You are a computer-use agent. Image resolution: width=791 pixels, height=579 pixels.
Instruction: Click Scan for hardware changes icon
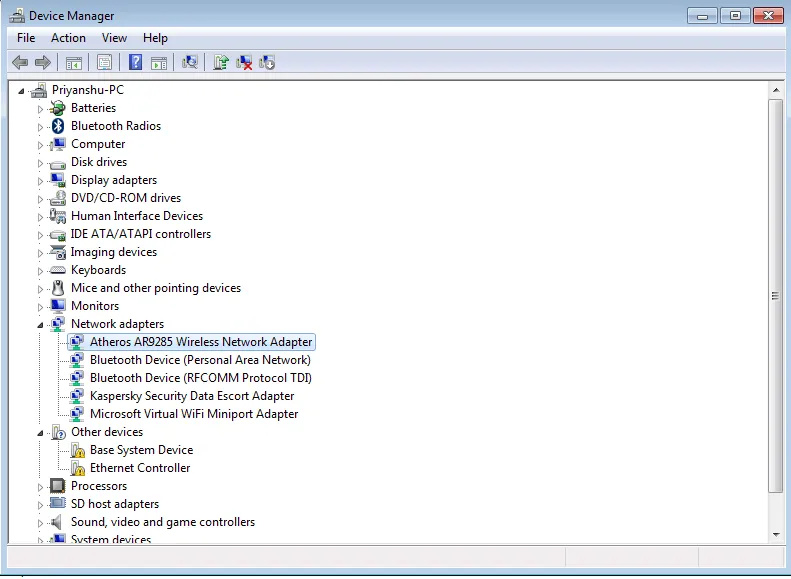click(190, 63)
